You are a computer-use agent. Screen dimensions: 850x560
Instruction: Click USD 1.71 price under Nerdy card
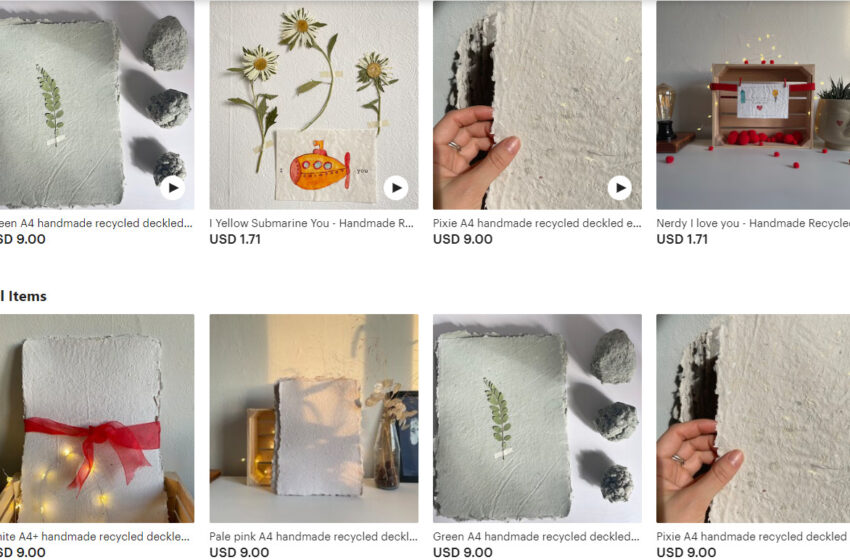[682, 239]
